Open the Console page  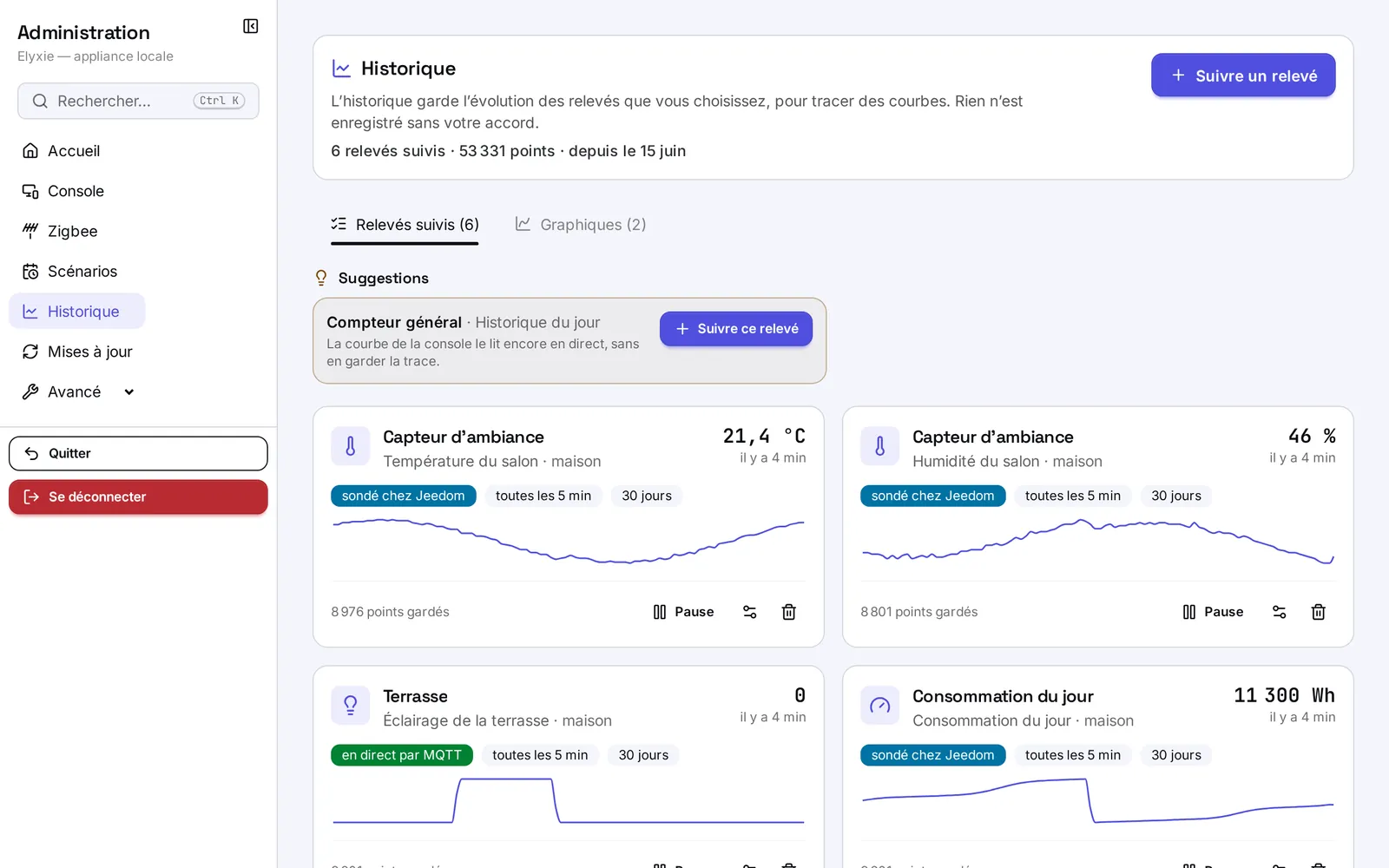pyautogui.click(x=63, y=191)
